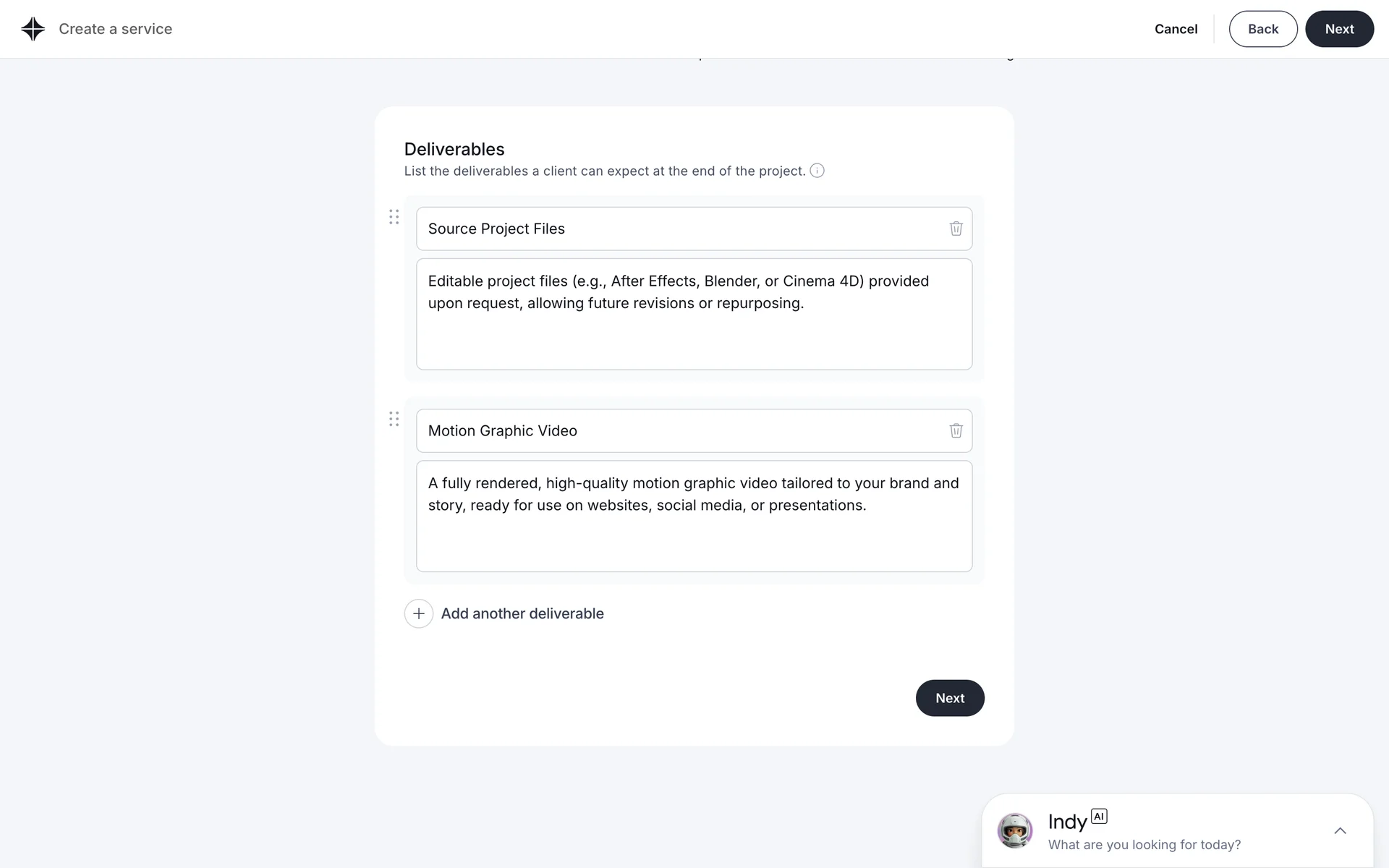Click the plus icon to add deliverable
The image size is (1389, 868).
click(x=418, y=613)
